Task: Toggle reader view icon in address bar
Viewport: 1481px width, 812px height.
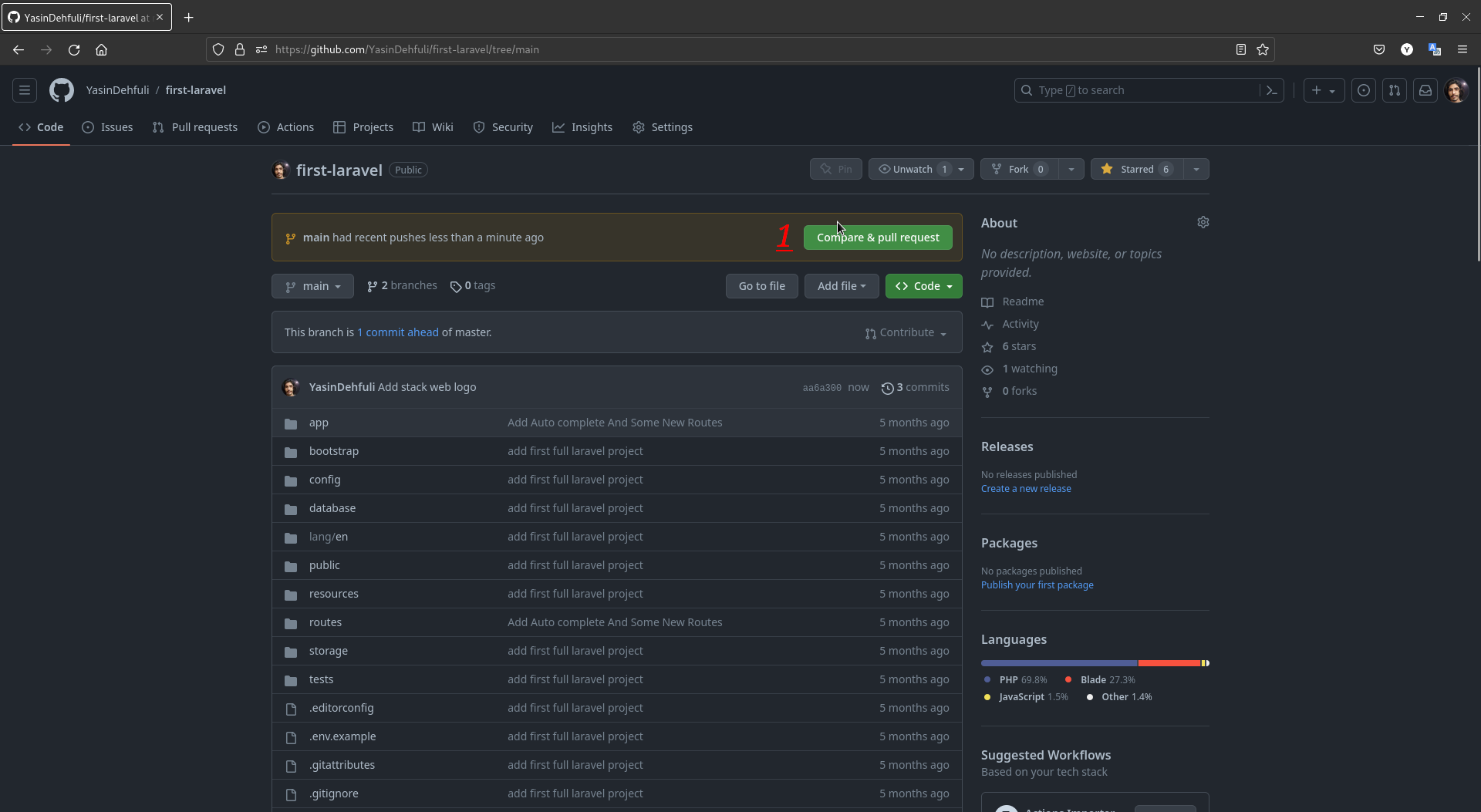Action: 1241,49
